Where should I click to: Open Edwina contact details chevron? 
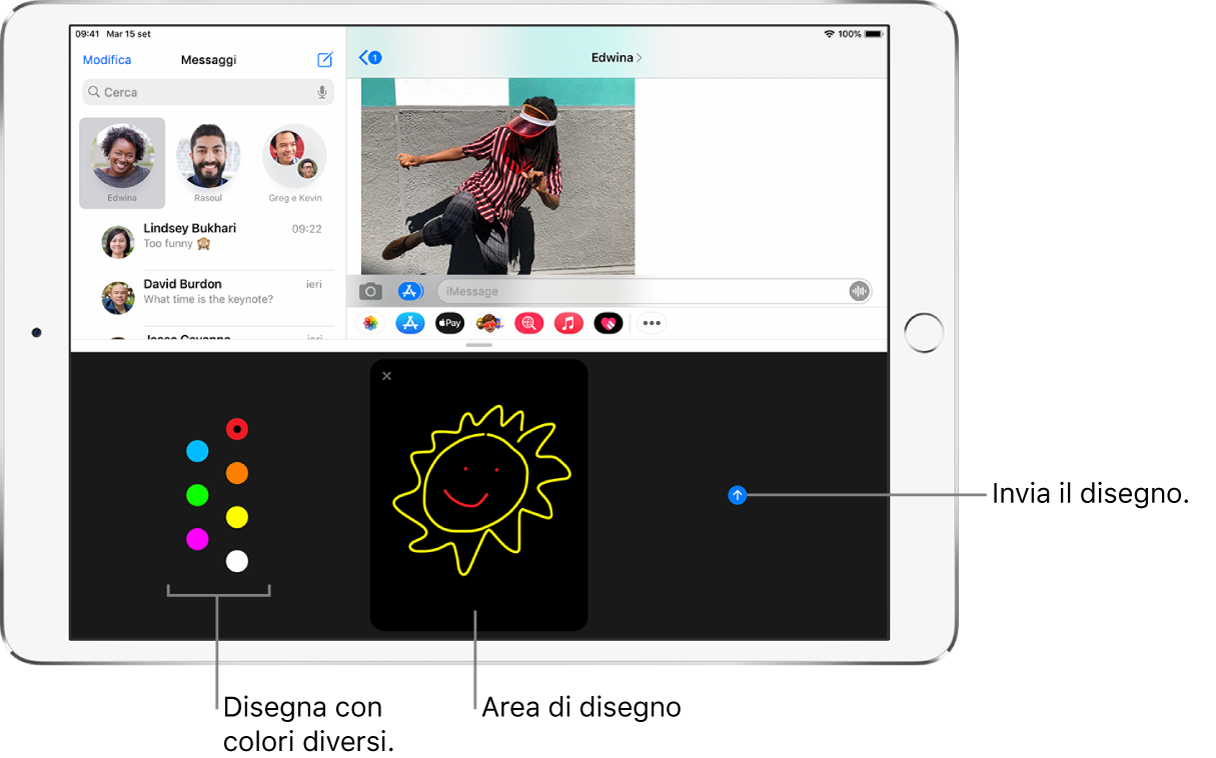coord(640,58)
